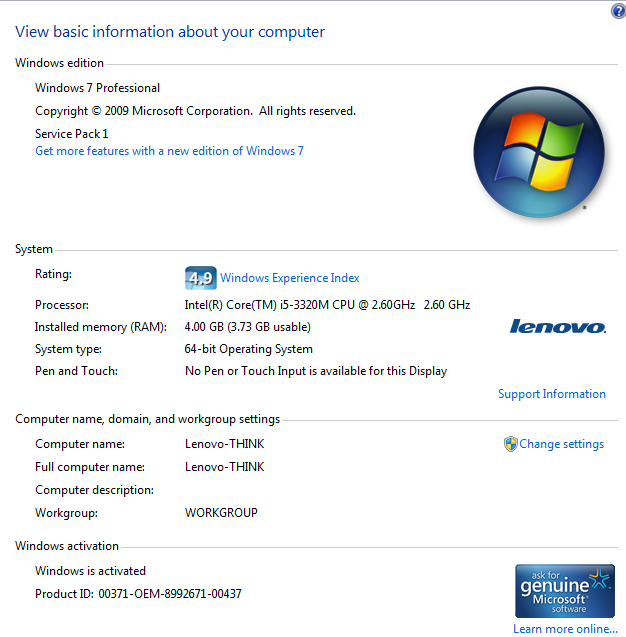Click the Pen and Touch label

point(76,371)
